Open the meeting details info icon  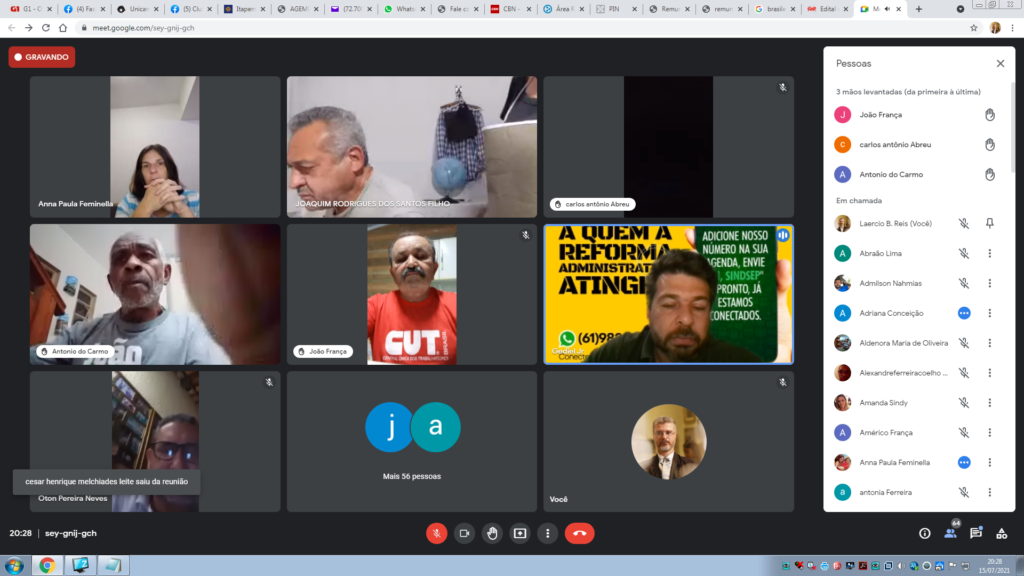(x=924, y=533)
